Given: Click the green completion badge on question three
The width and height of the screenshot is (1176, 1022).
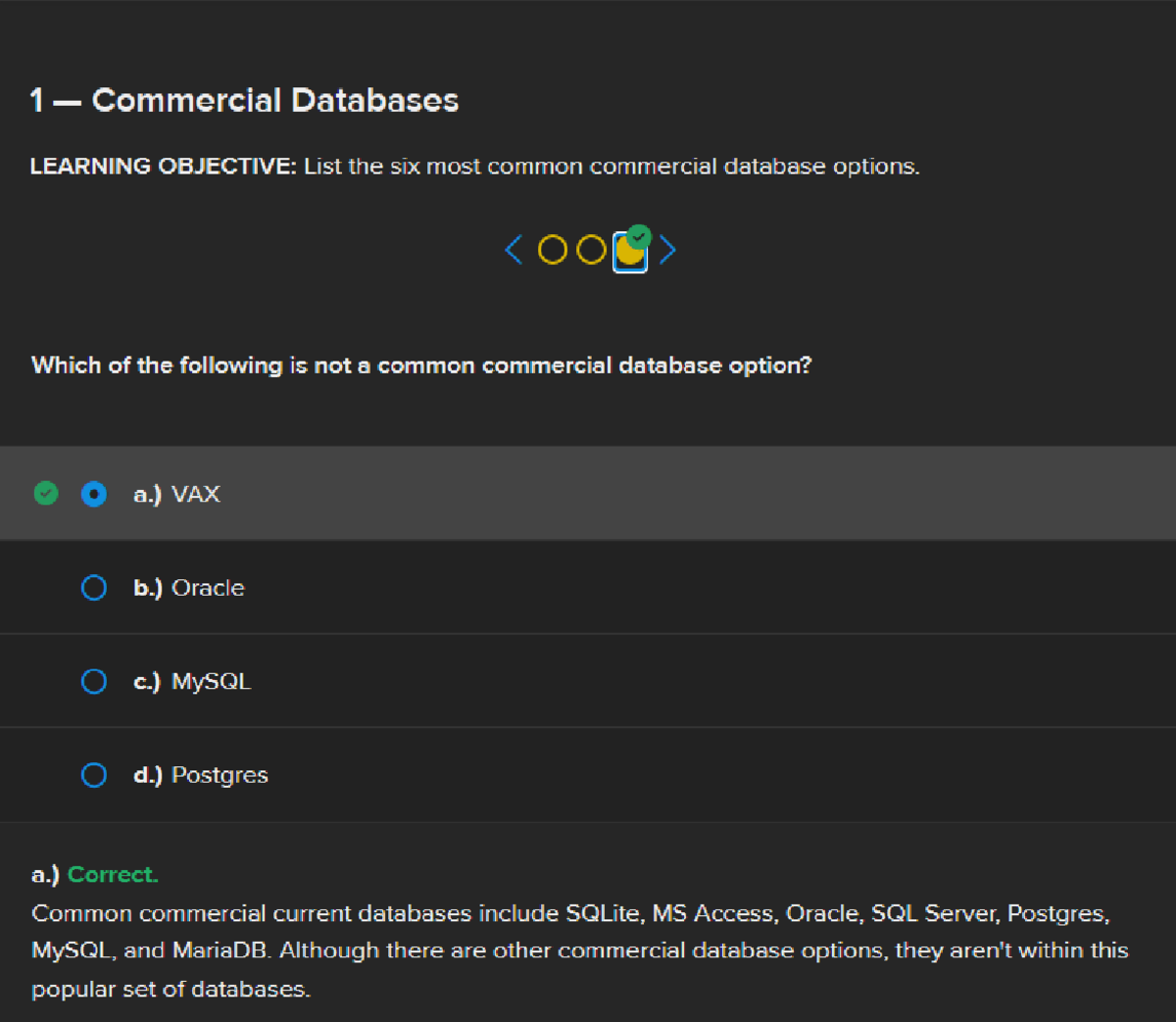Looking at the screenshot, I should pyautogui.click(x=641, y=235).
